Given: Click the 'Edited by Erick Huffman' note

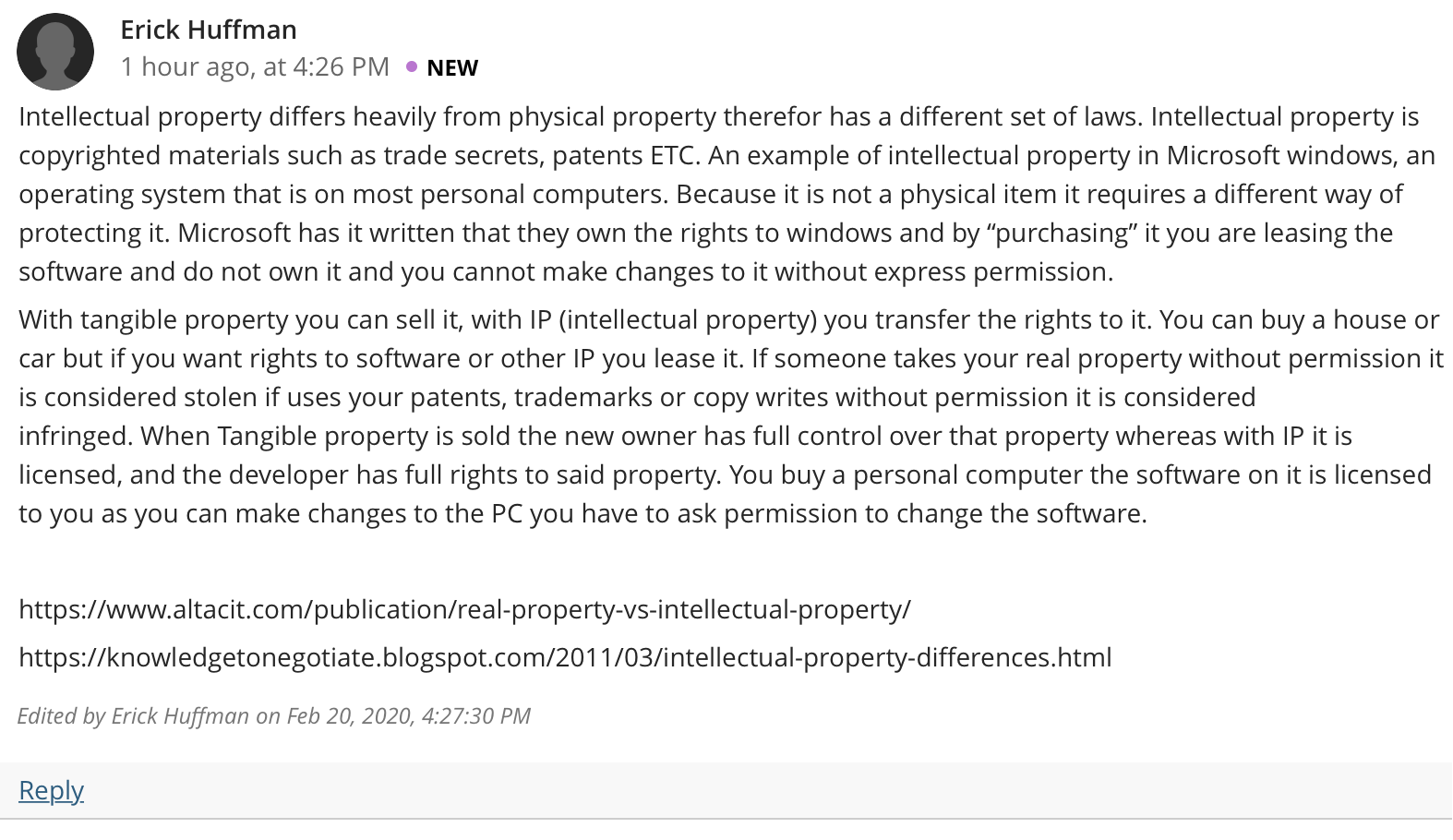Looking at the screenshot, I should pos(273,716).
